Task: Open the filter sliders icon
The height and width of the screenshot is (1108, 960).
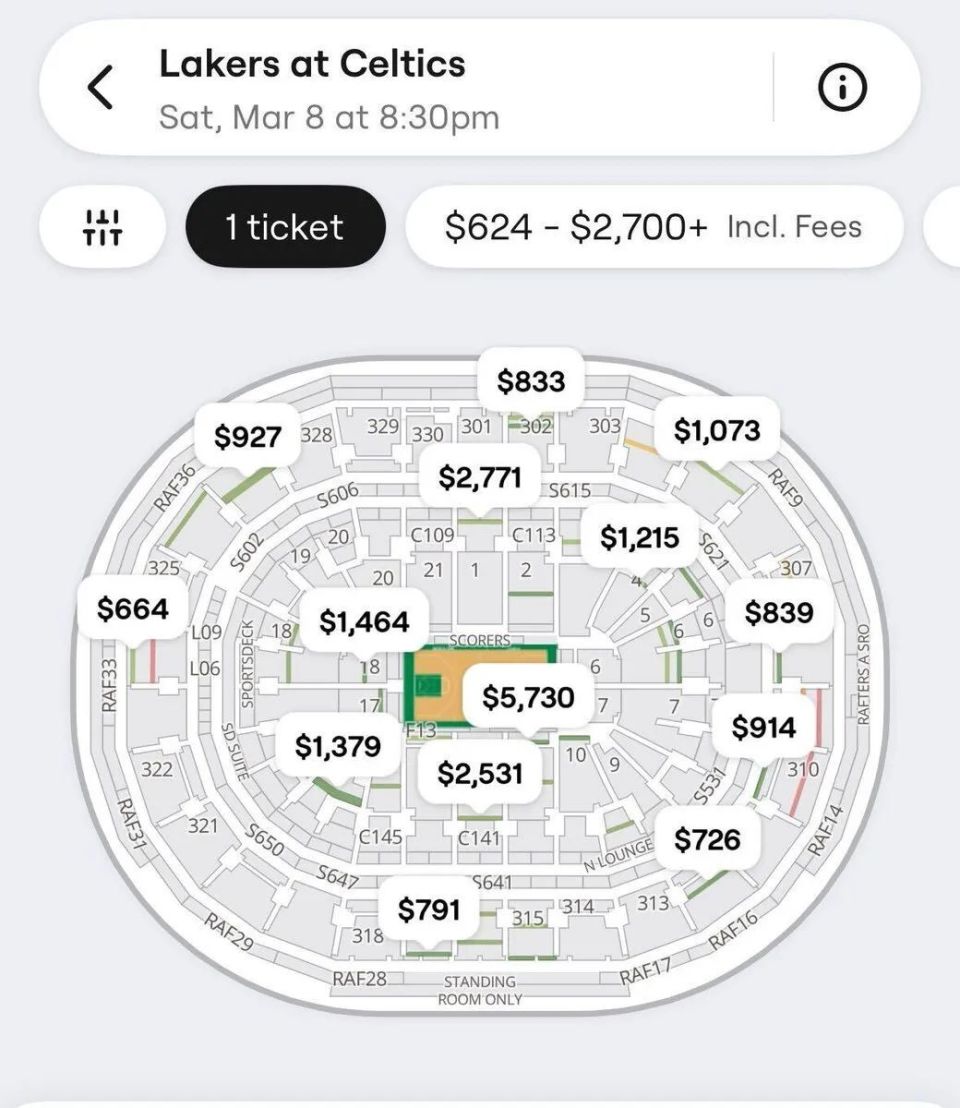Action: point(102,227)
